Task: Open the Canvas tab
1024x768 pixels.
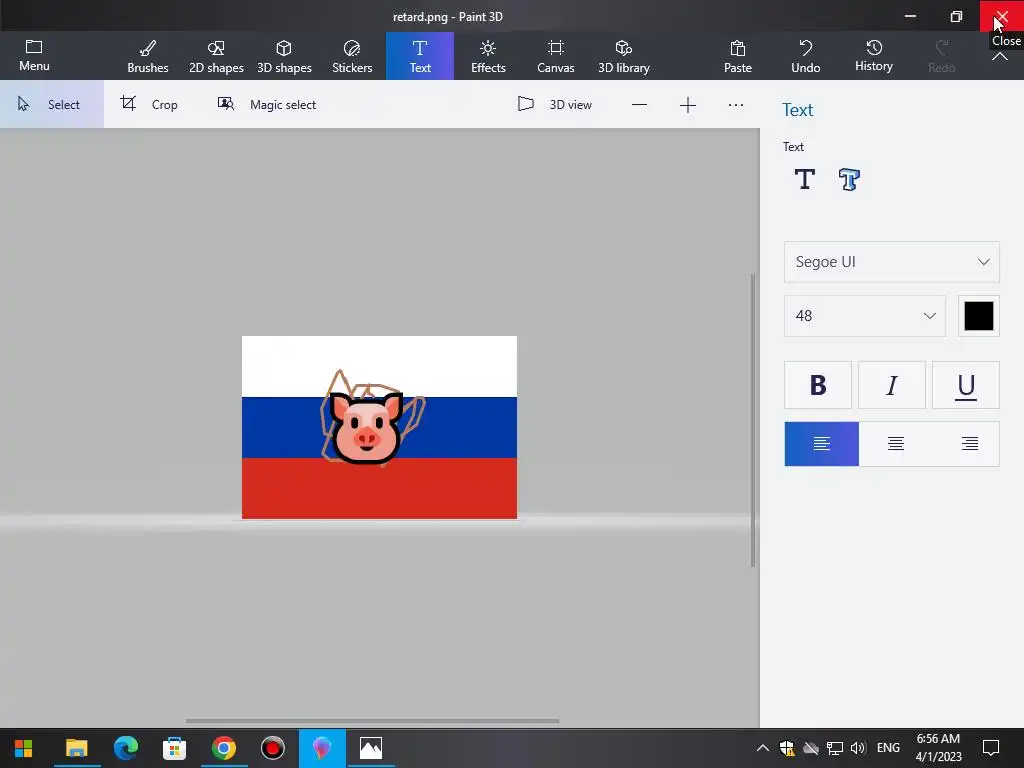Action: tap(556, 56)
